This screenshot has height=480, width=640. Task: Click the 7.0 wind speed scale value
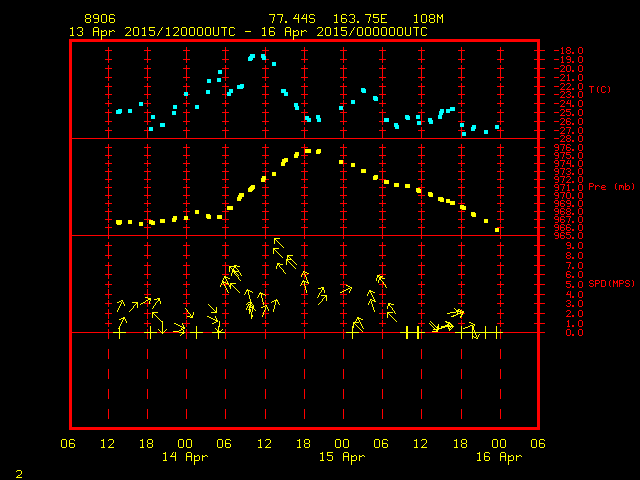pos(574,266)
